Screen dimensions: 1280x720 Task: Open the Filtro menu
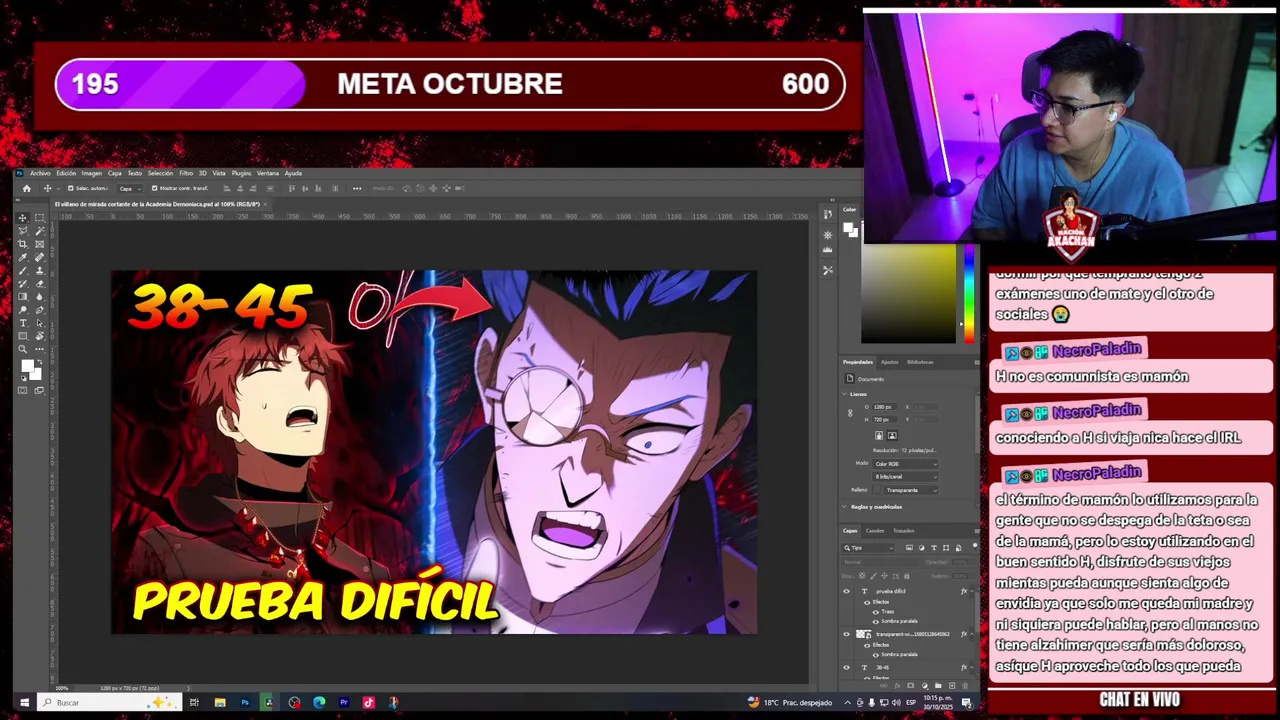click(186, 173)
